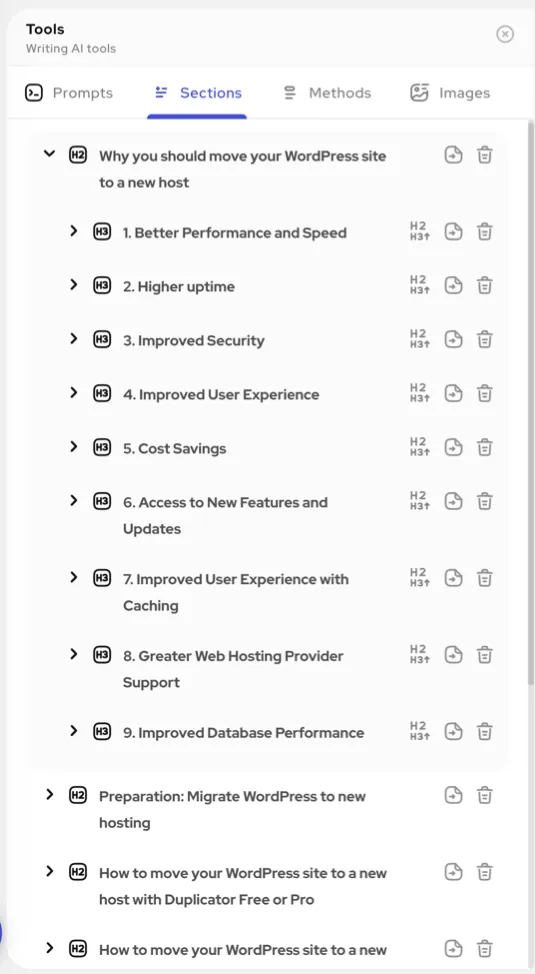Image resolution: width=535 pixels, height=974 pixels.
Task: Close the Tools panel
Action: click(x=505, y=34)
